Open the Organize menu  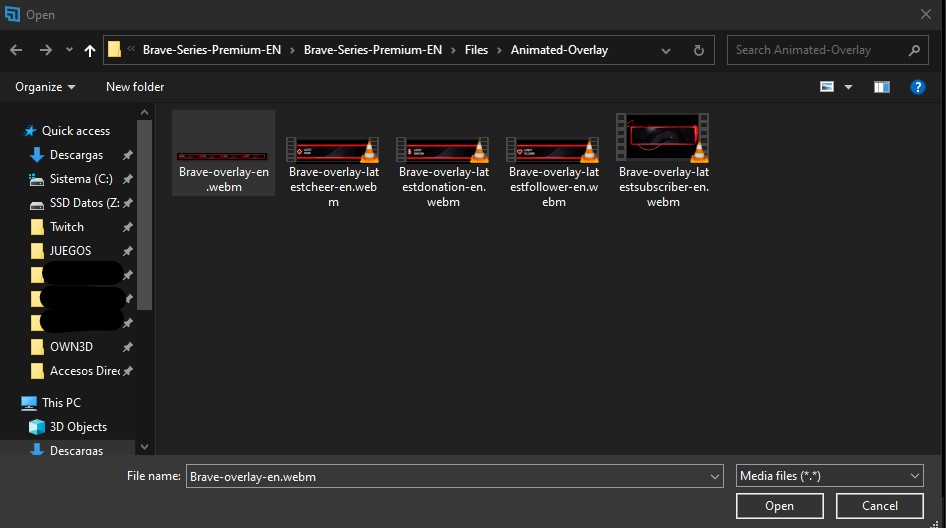[x=45, y=87]
